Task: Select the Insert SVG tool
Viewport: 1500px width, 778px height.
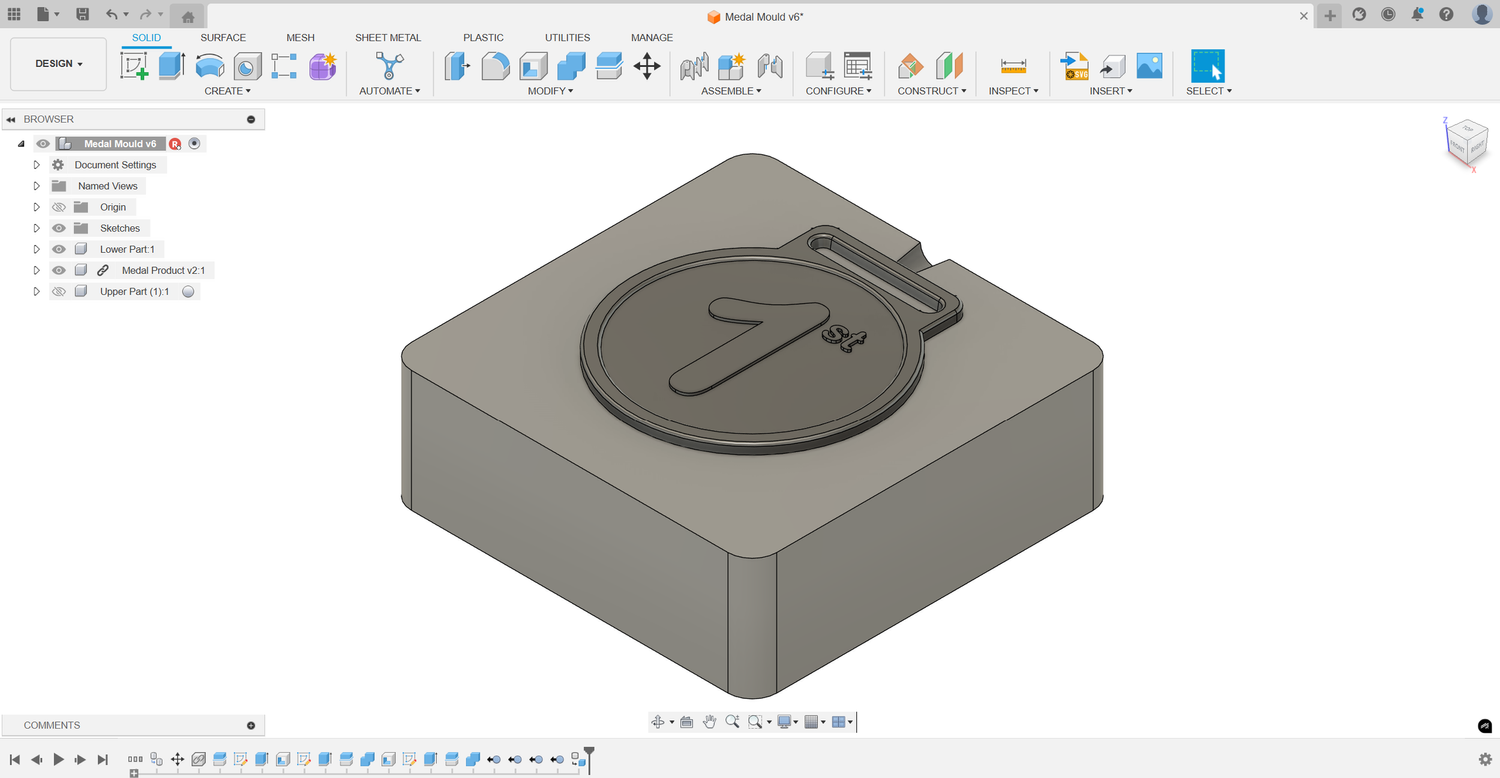Action: (1075, 66)
